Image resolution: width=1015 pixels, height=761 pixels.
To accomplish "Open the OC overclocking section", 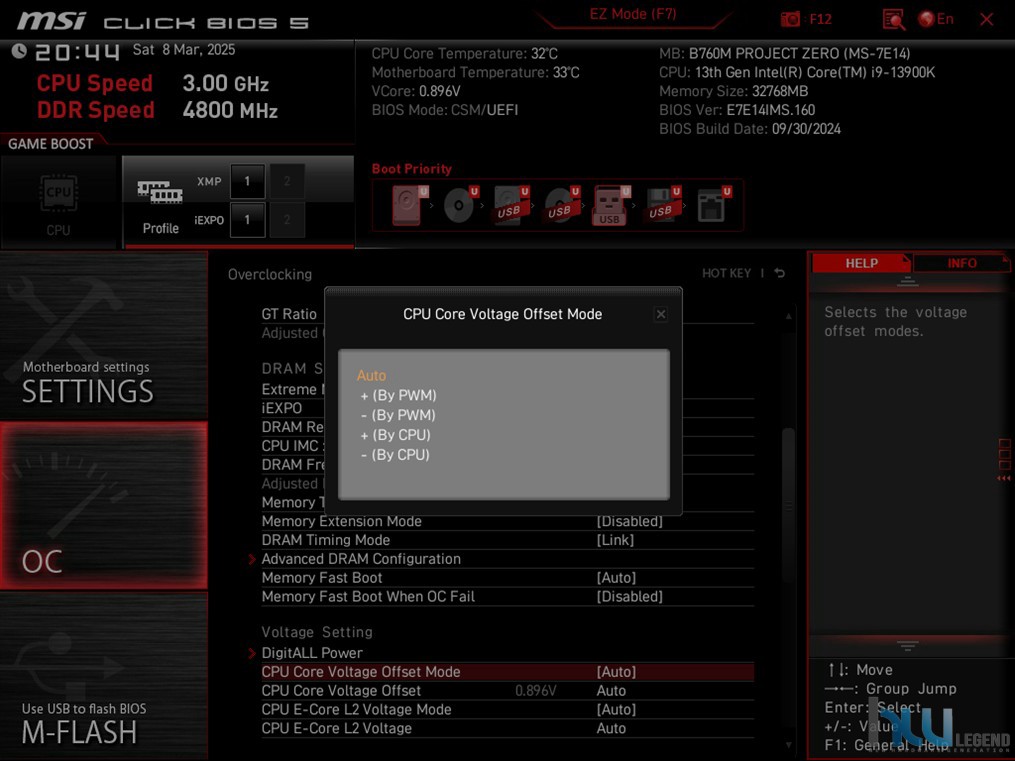I will point(104,505).
